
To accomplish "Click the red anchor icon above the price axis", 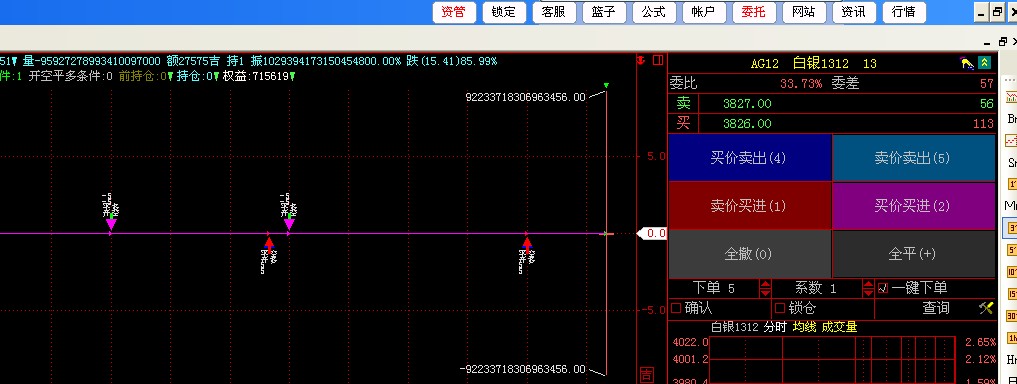I will tap(642, 61).
